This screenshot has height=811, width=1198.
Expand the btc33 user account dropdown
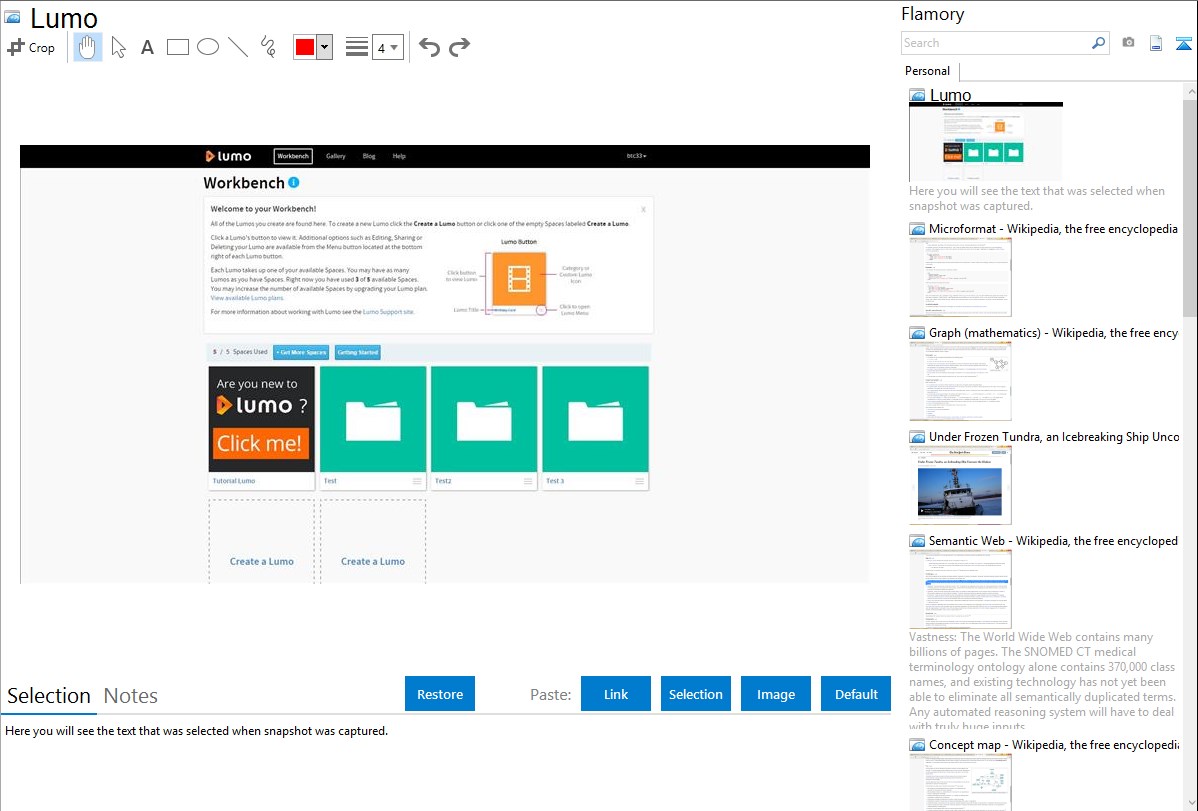click(636, 156)
